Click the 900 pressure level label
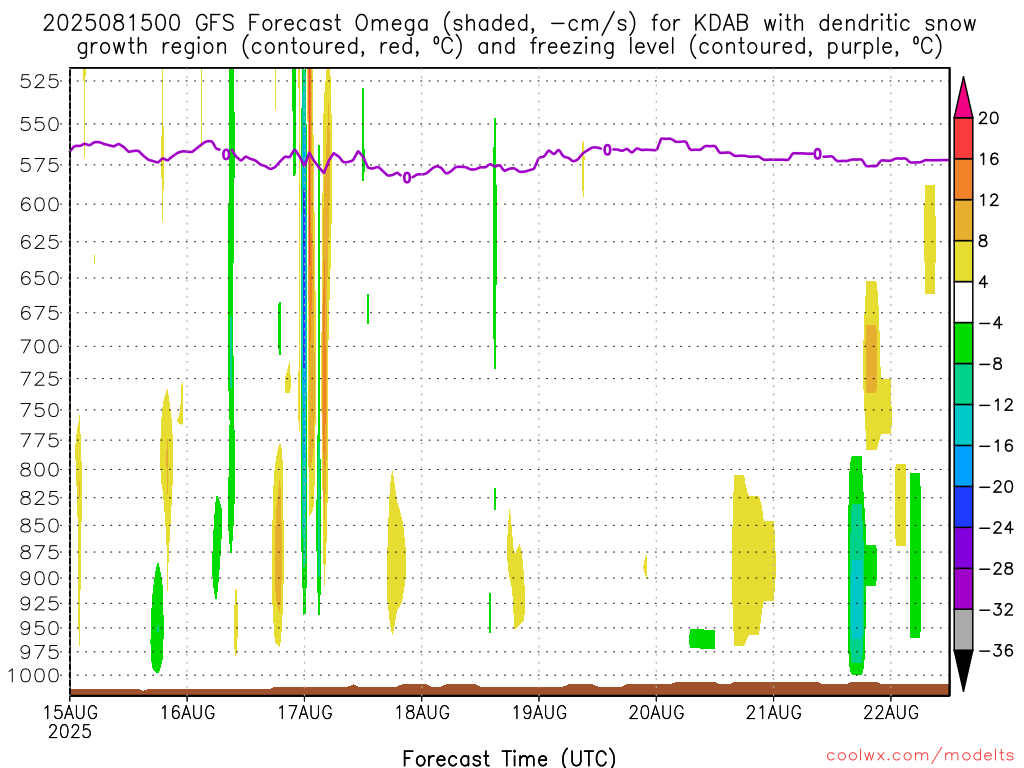This screenshot has height=768, width=1024. pos(40,579)
